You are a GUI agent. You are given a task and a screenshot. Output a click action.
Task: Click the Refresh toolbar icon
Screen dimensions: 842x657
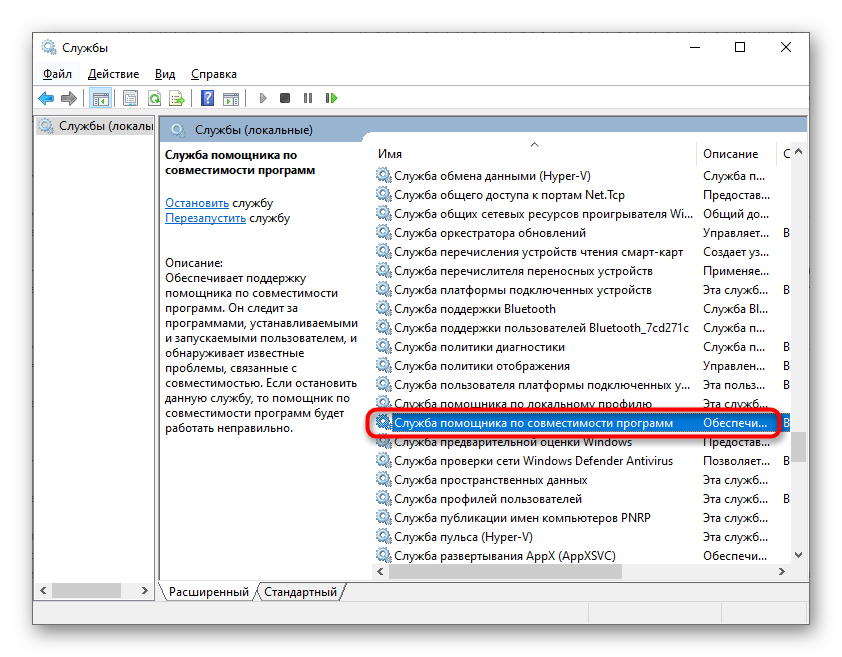click(154, 98)
